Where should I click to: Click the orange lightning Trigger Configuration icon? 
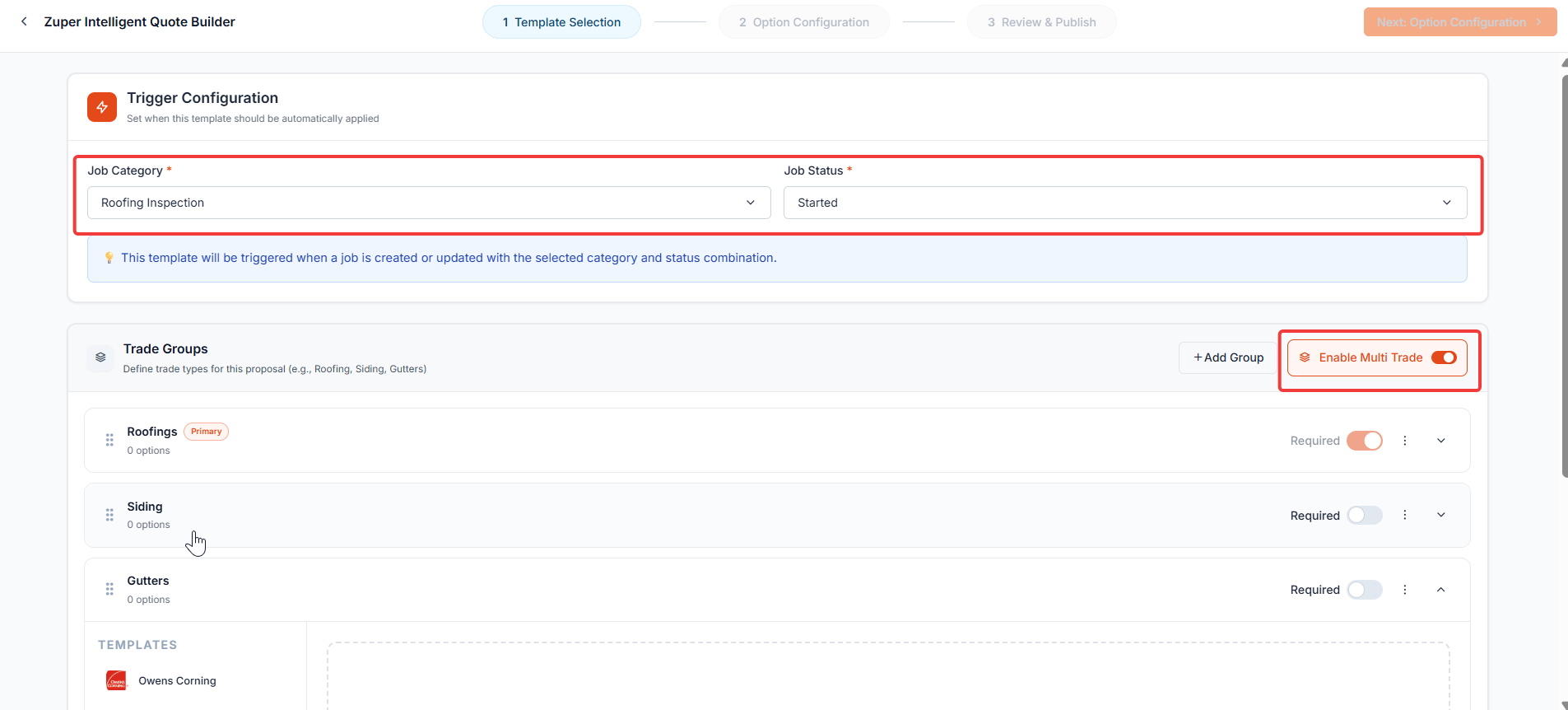point(102,107)
